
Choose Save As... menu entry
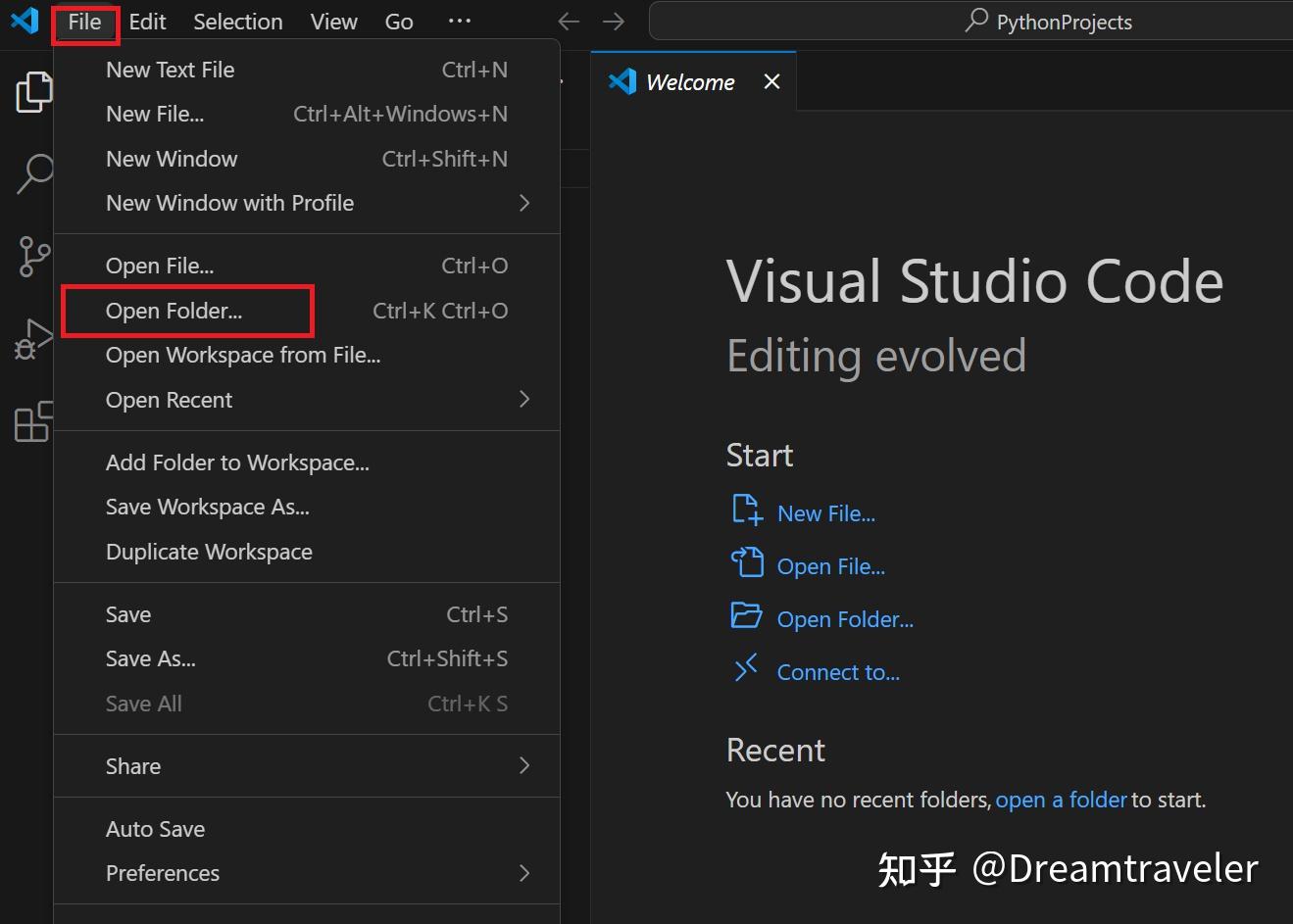coord(151,658)
